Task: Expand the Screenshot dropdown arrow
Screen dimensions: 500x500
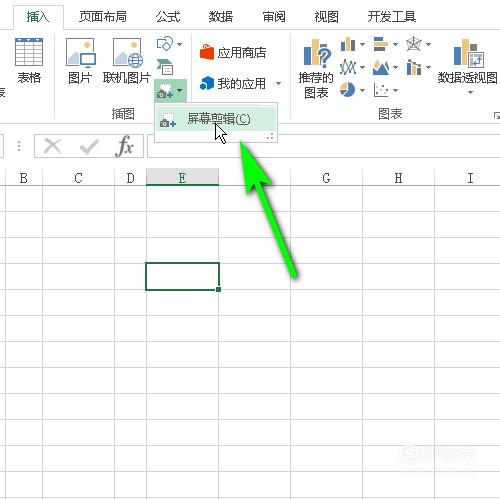Action: (180, 90)
